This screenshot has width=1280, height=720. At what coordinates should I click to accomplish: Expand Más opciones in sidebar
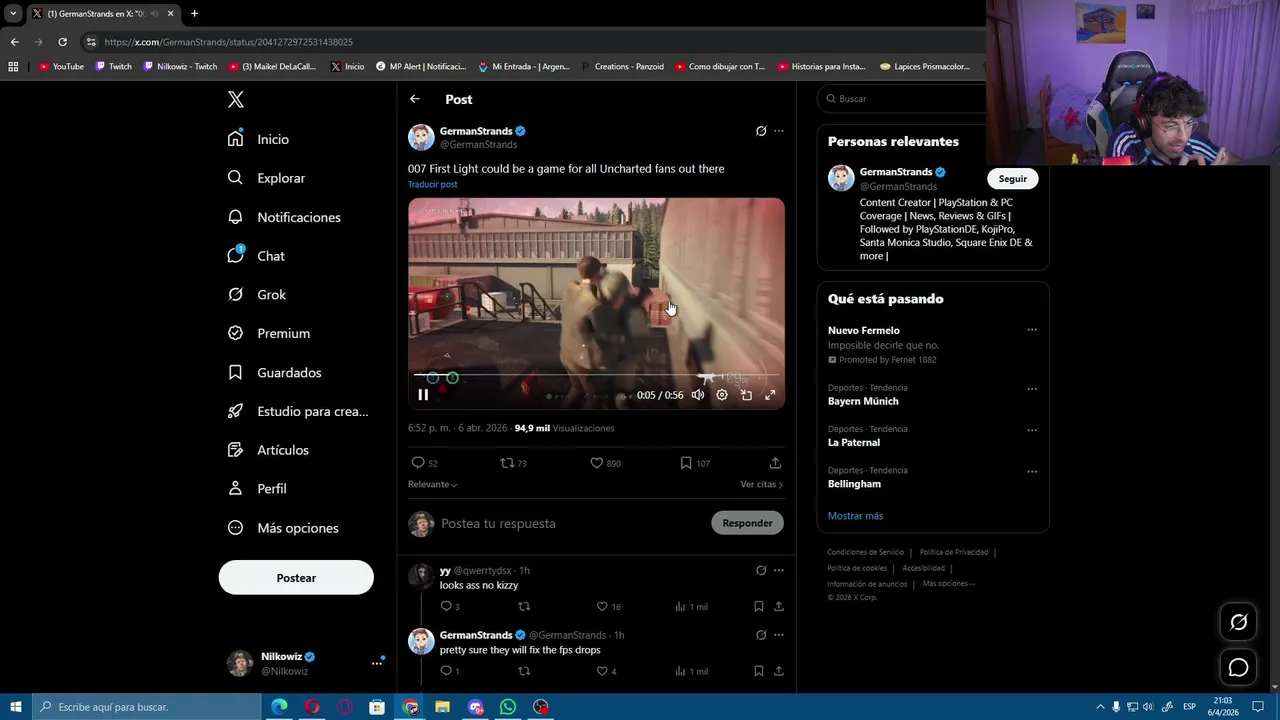(282, 528)
